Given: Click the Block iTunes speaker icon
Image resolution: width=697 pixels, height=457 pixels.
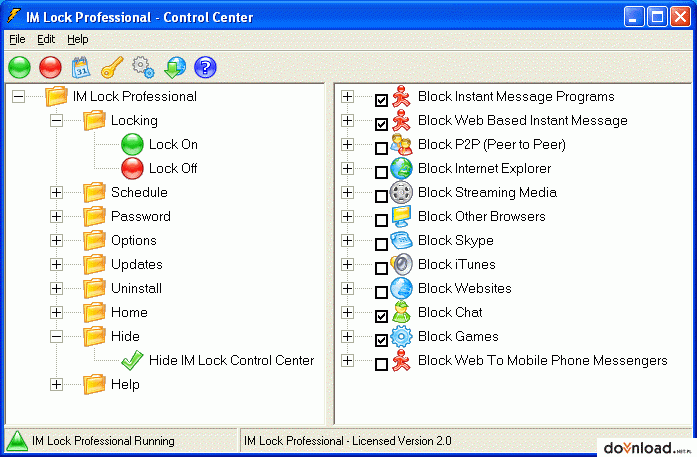Looking at the screenshot, I should pyautogui.click(x=401, y=265).
